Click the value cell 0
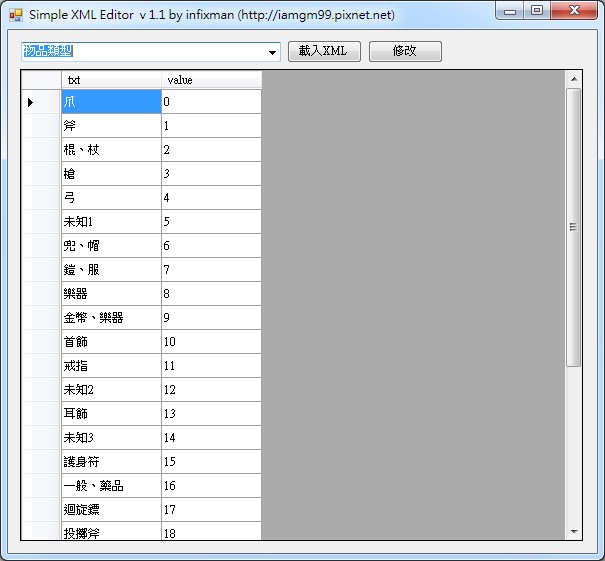Screen dimensions: 605x561 pos(211,102)
